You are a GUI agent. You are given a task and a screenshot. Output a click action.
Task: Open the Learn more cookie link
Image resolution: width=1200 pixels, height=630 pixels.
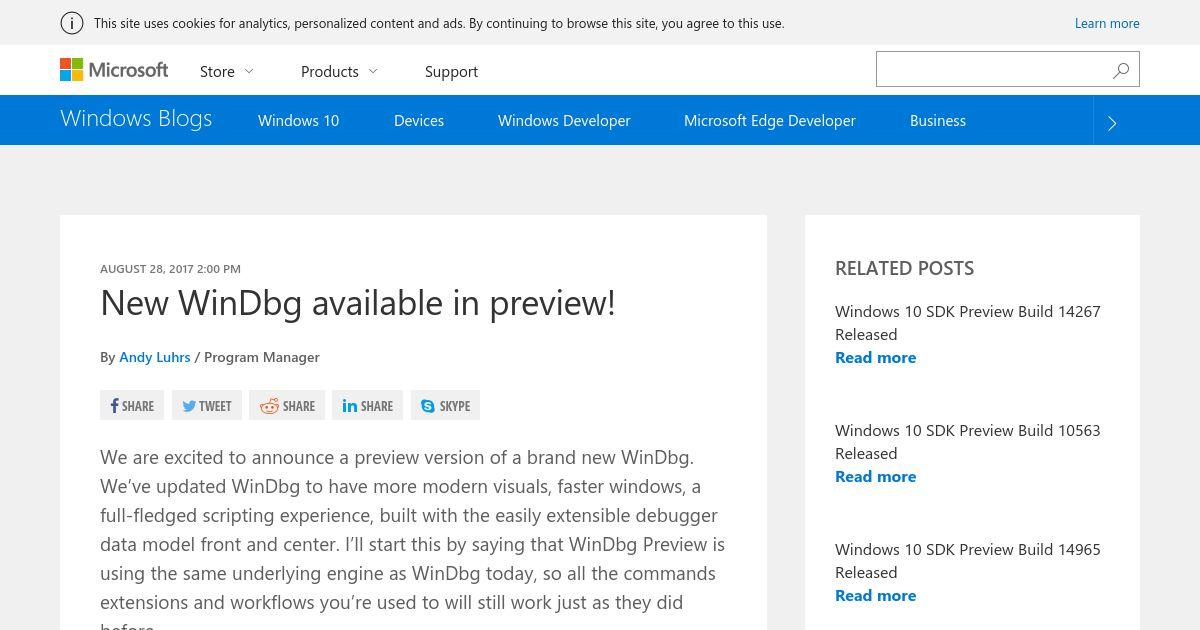click(1107, 23)
